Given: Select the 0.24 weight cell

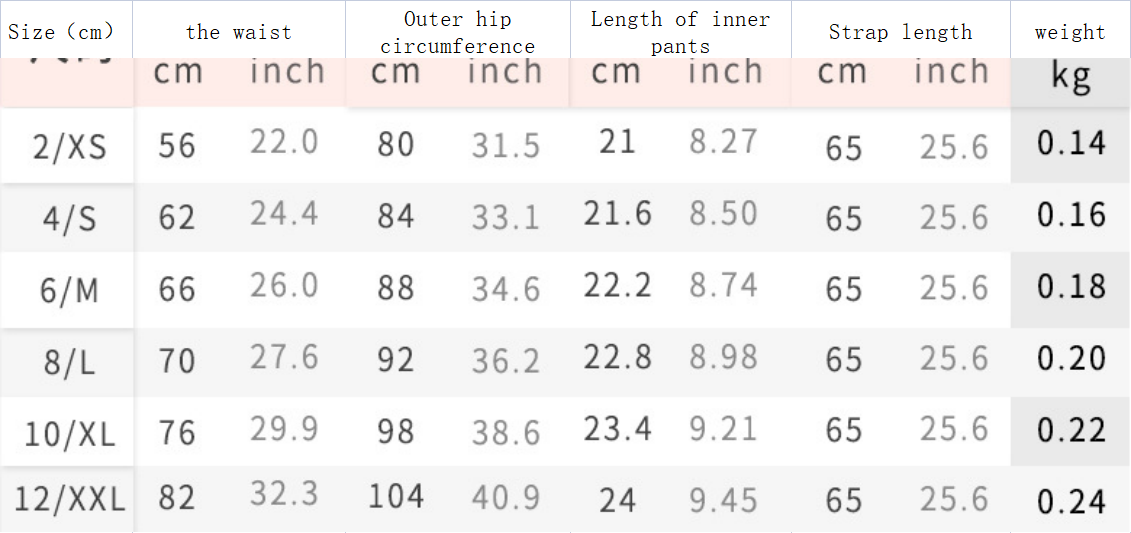Looking at the screenshot, I should pos(1071,501).
